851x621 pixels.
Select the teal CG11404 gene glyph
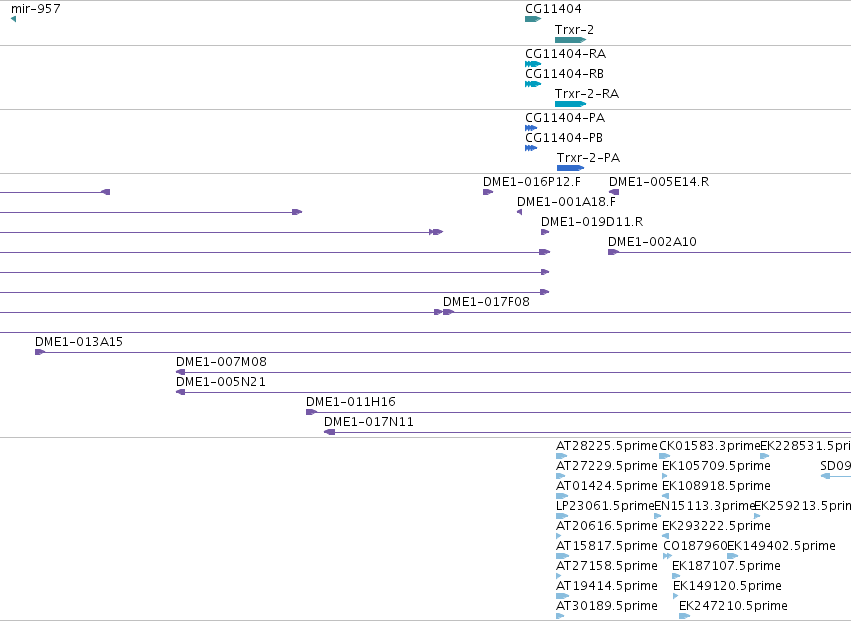click(533, 19)
